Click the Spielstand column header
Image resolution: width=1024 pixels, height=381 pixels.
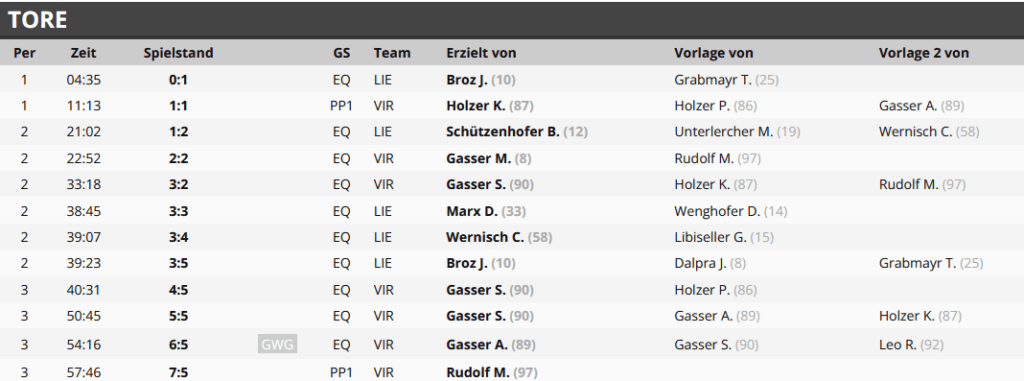(x=178, y=53)
